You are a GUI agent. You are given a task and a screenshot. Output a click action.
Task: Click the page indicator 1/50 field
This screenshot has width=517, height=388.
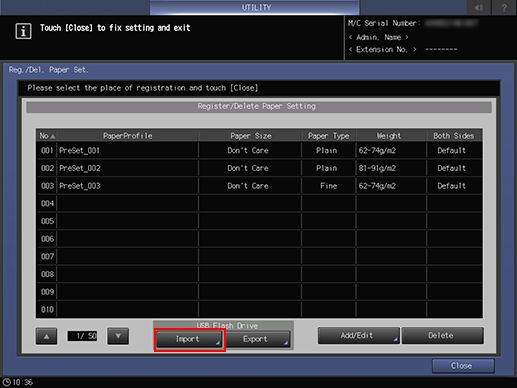click(x=82, y=336)
